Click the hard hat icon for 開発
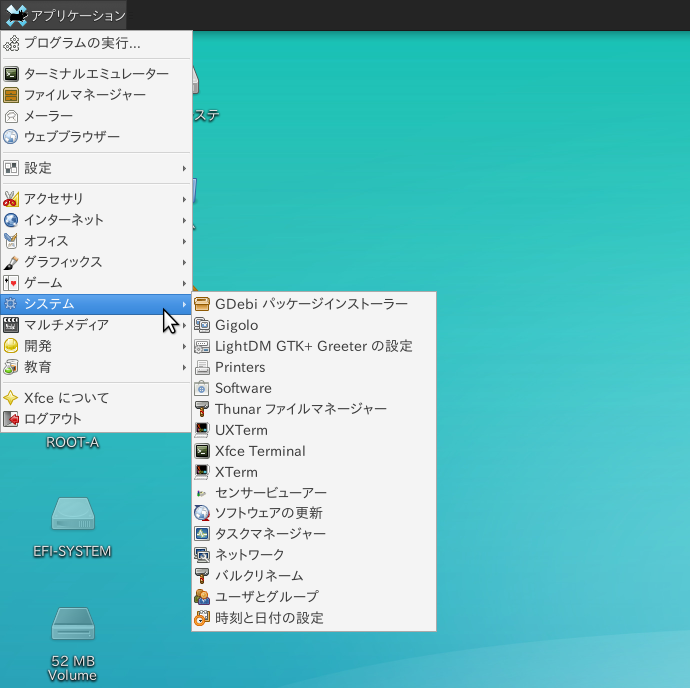The image size is (690, 688). pyautogui.click(x=11, y=346)
